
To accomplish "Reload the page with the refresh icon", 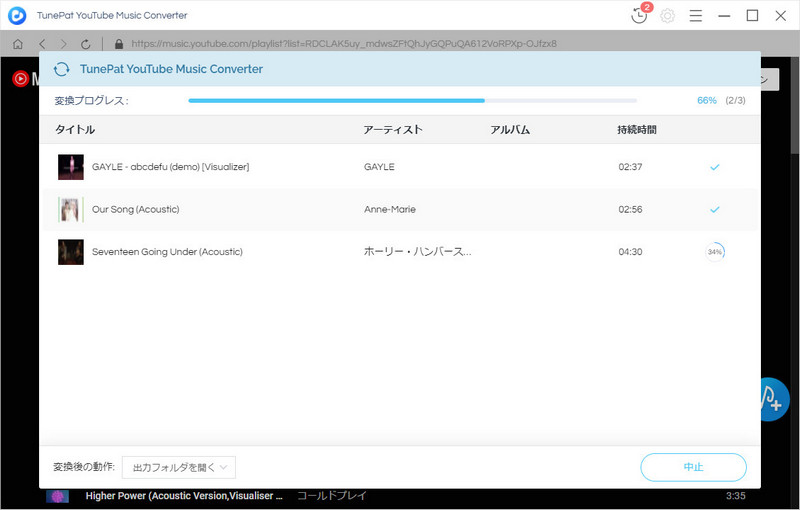I will 86,44.
